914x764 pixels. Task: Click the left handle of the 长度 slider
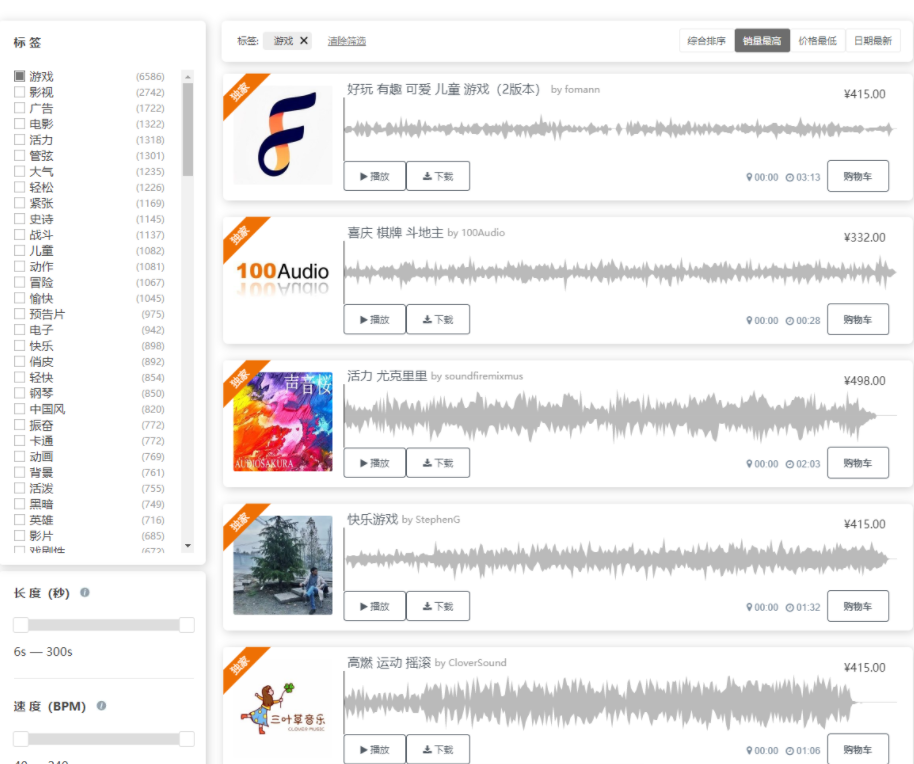21,625
